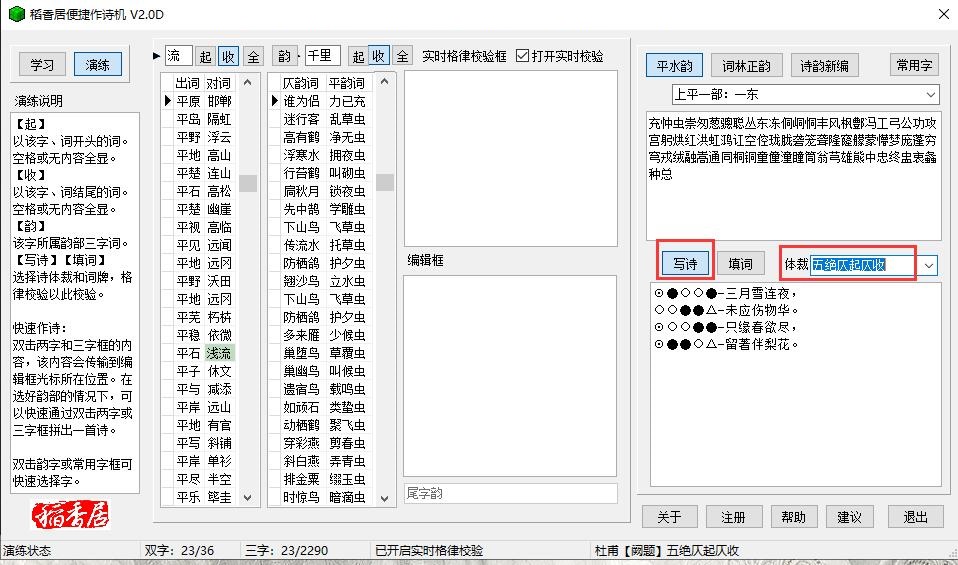Select the 平韵词 column header
Screen dimensions: 958x565
[x=346, y=83]
